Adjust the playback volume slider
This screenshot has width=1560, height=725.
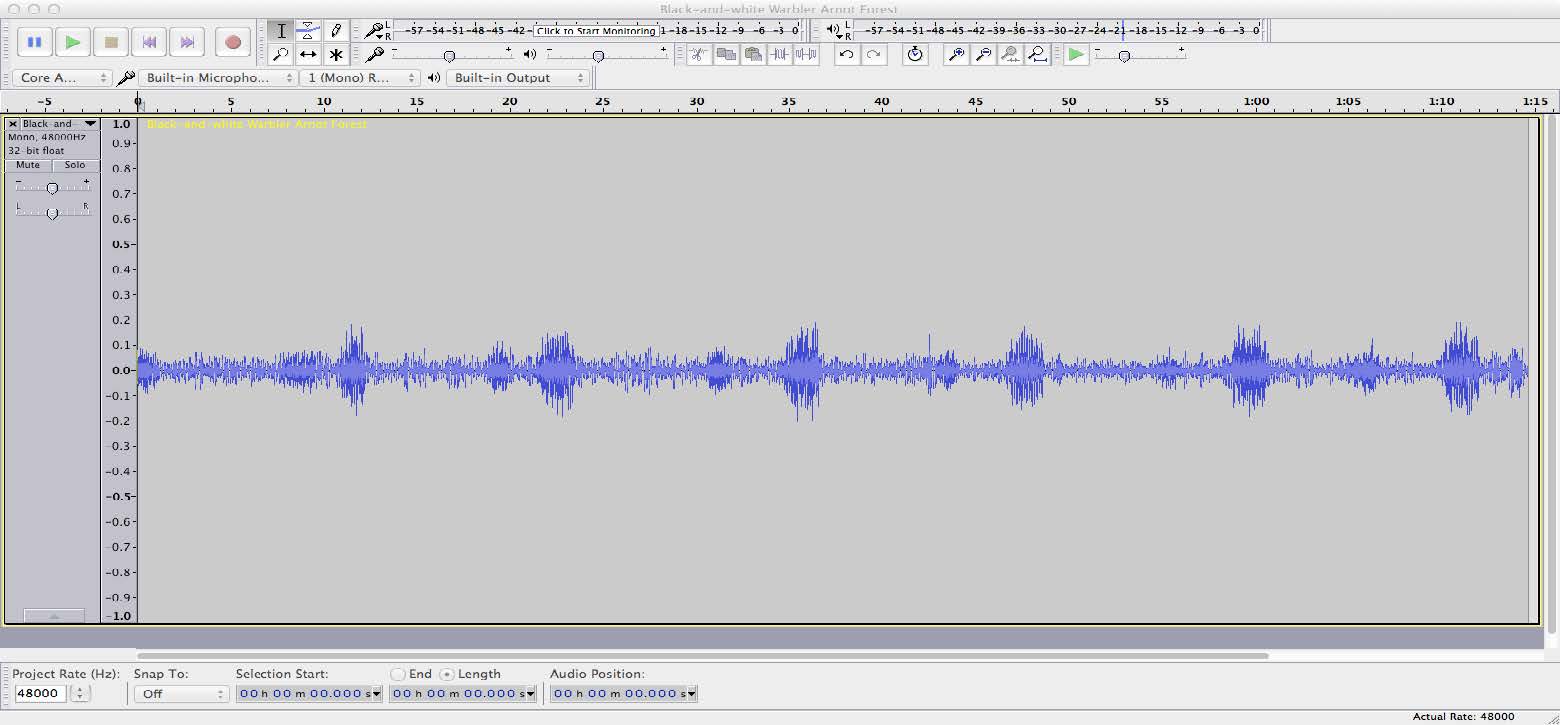click(598, 57)
